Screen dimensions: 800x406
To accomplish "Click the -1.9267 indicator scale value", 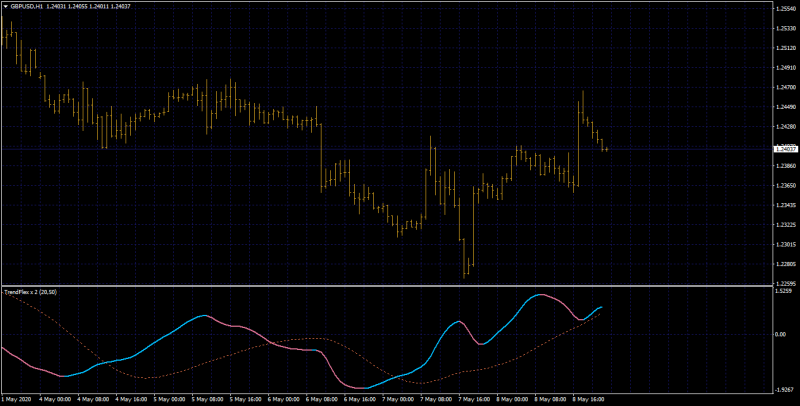I will coord(784,389).
